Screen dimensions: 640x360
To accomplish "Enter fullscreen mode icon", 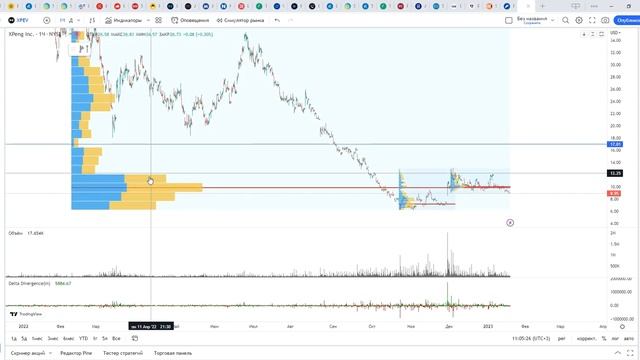I will click(592, 20).
